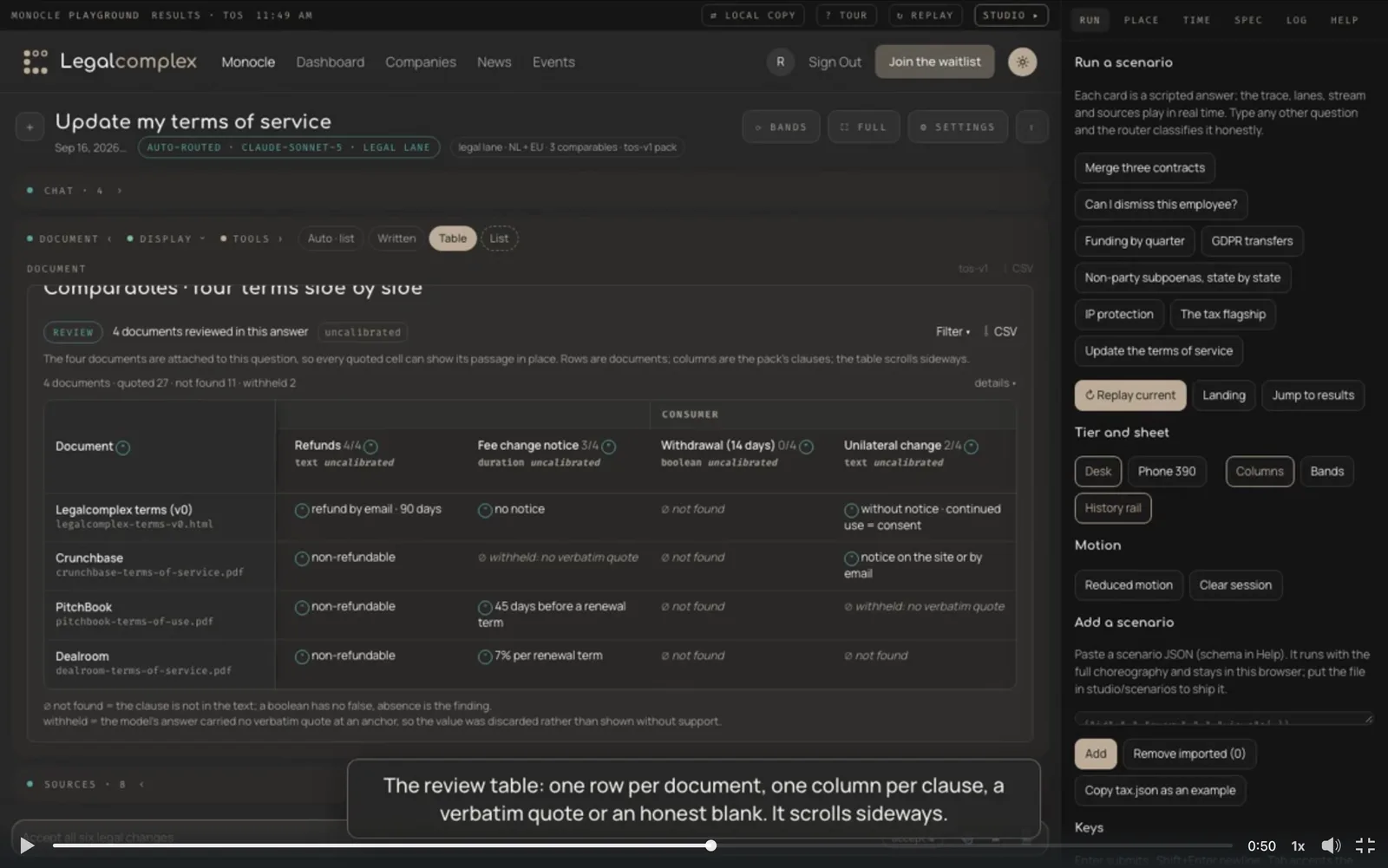Run the 'GDPR transfers' scenario
Screen dimensions: 1388x868
(x=1252, y=240)
